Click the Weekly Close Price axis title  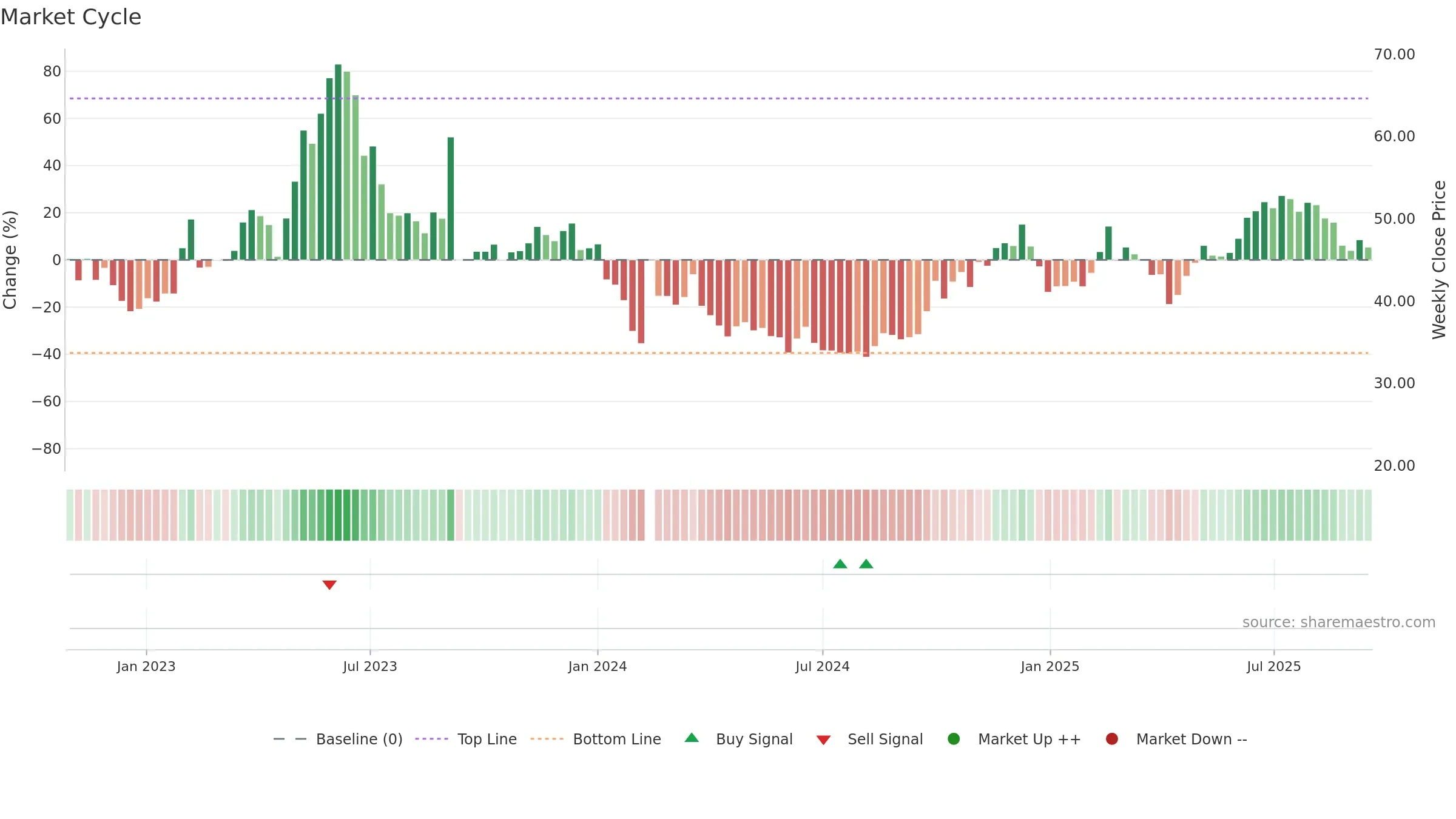pos(1439,260)
